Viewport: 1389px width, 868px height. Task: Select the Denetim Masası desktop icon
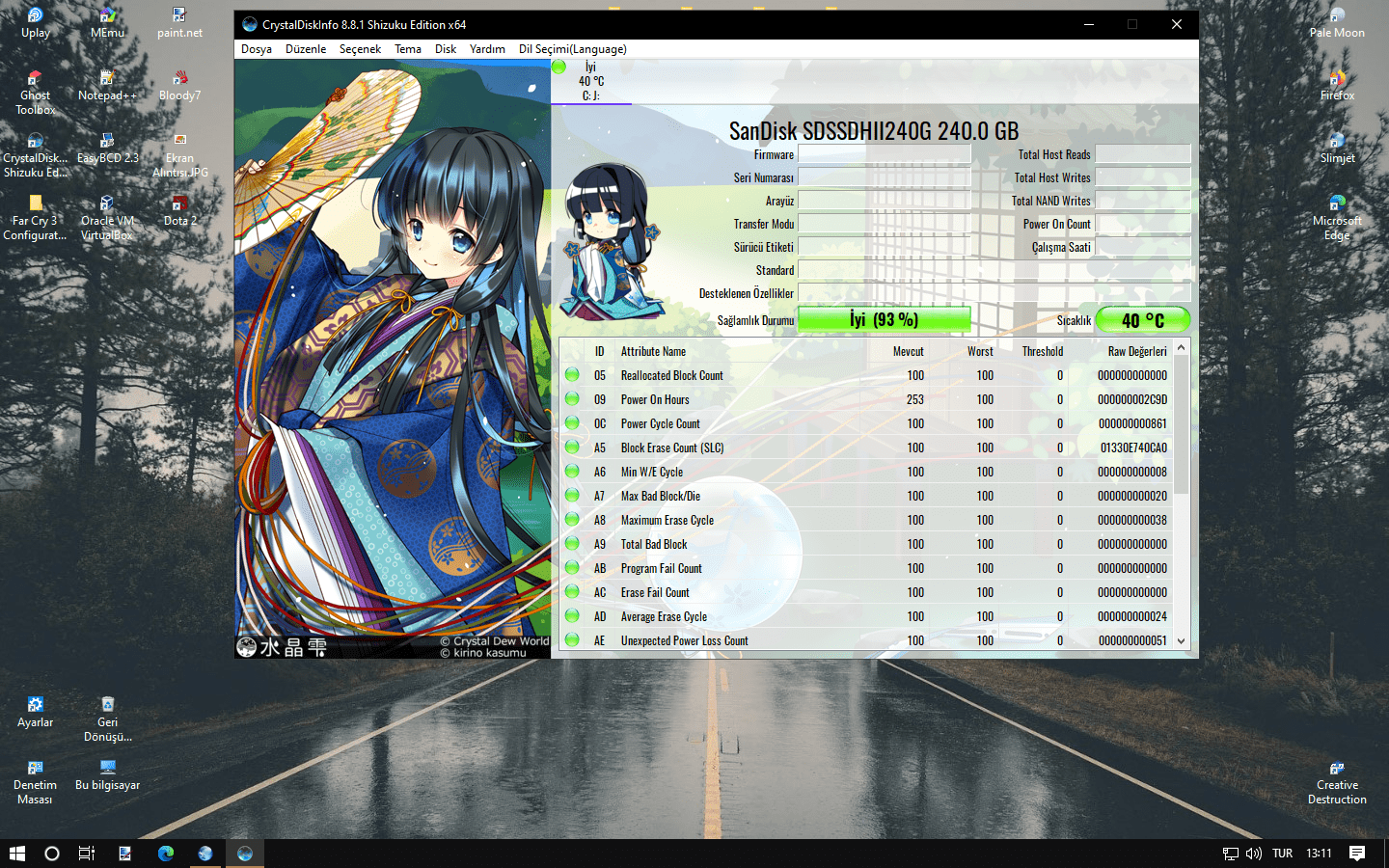coord(36,782)
